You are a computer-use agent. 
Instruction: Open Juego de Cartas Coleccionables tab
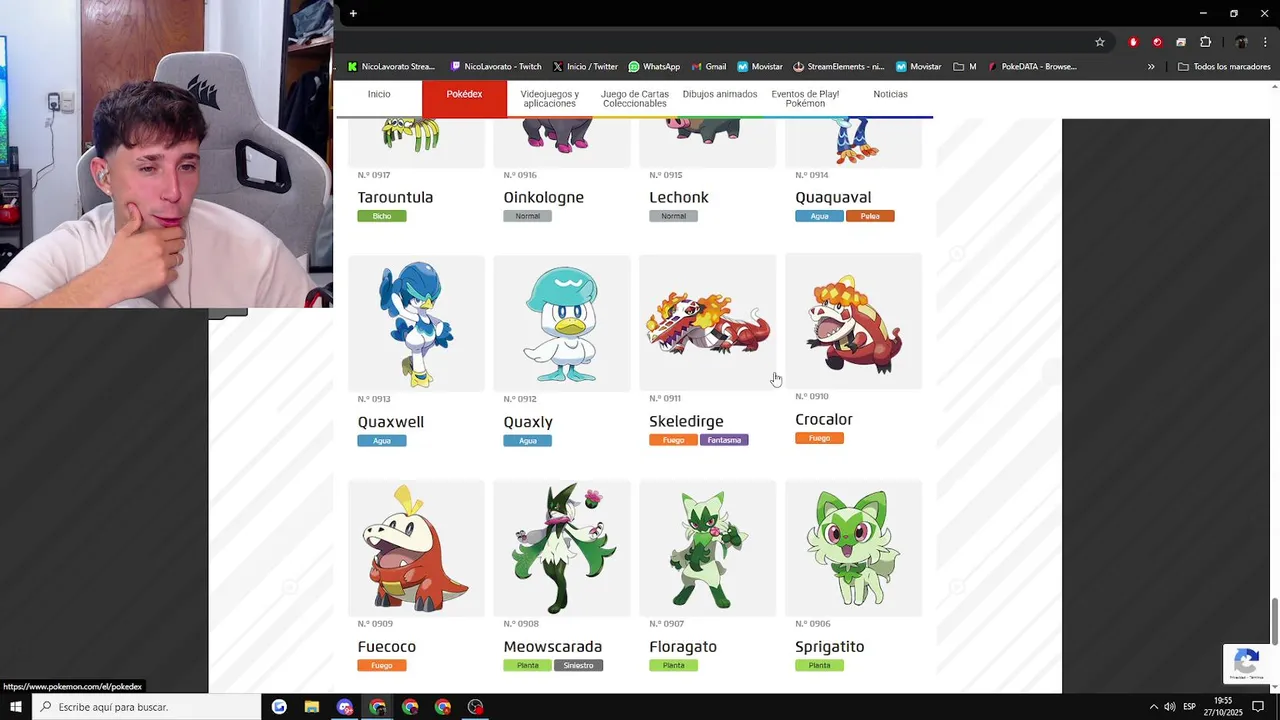(635, 99)
